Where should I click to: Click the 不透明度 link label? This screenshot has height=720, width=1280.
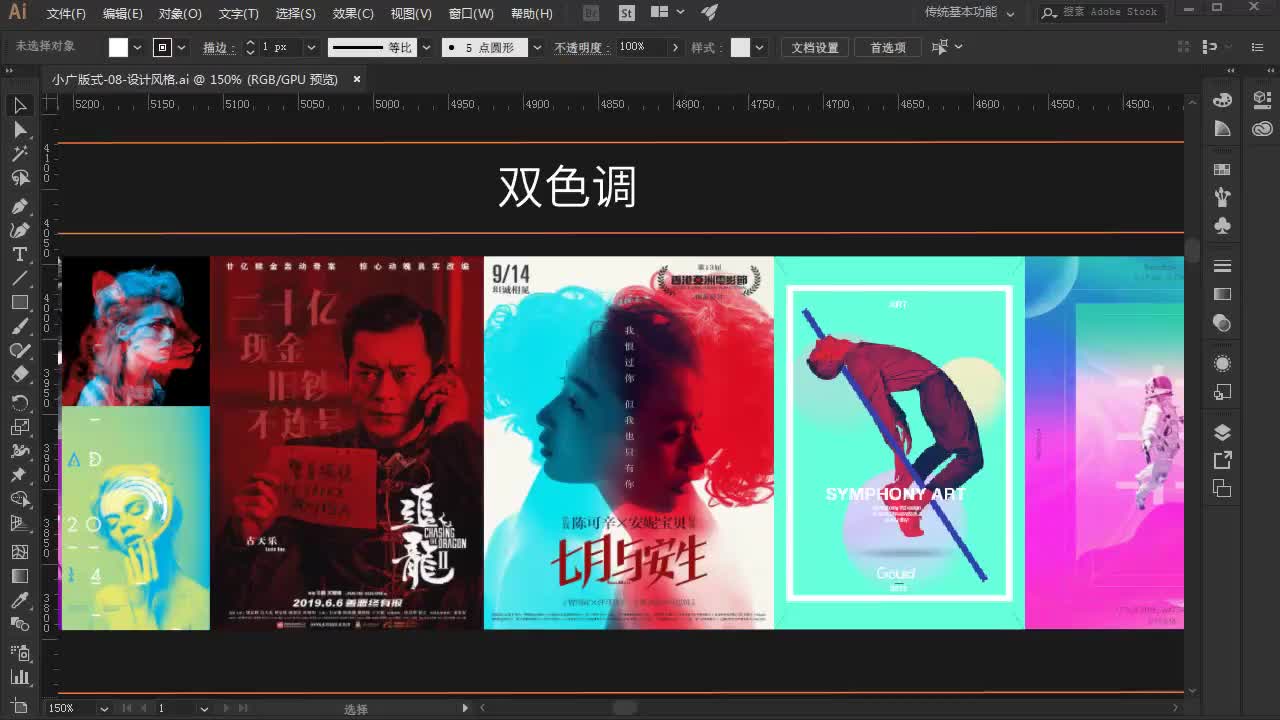(x=580, y=47)
